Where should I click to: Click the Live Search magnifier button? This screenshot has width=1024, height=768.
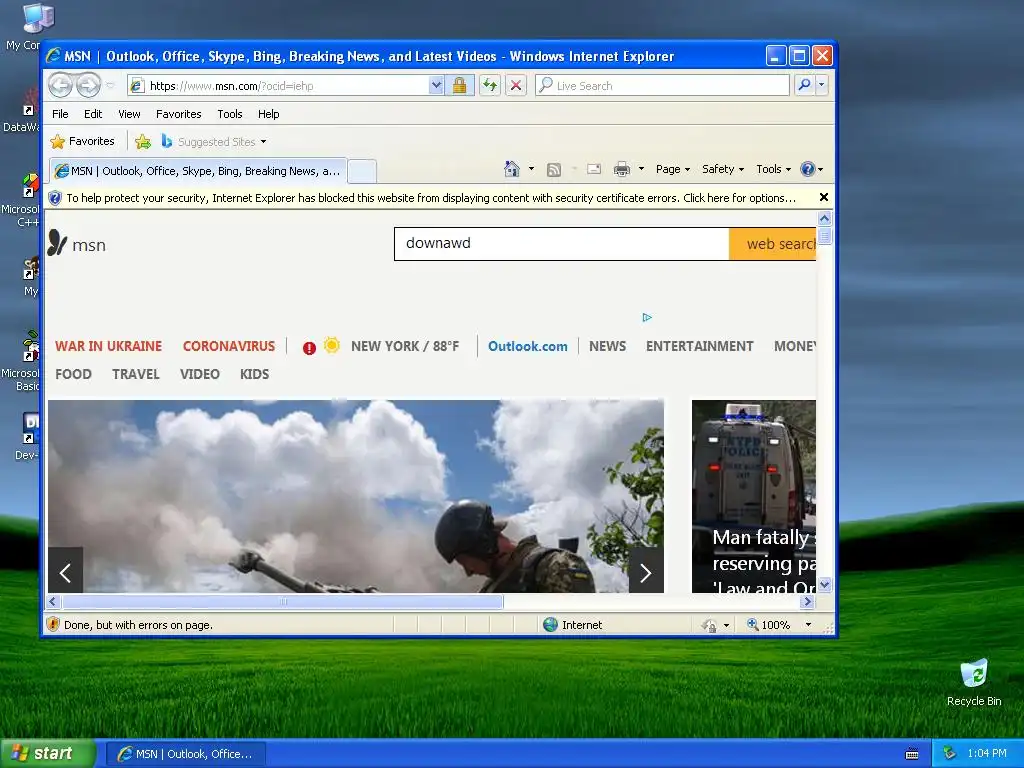point(805,85)
